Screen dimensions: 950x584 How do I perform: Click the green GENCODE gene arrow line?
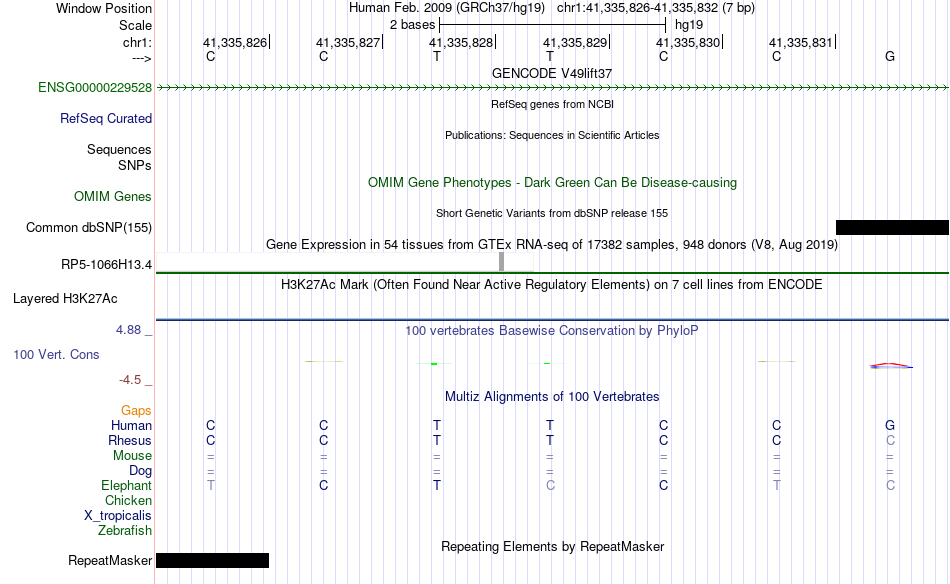(553, 88)
